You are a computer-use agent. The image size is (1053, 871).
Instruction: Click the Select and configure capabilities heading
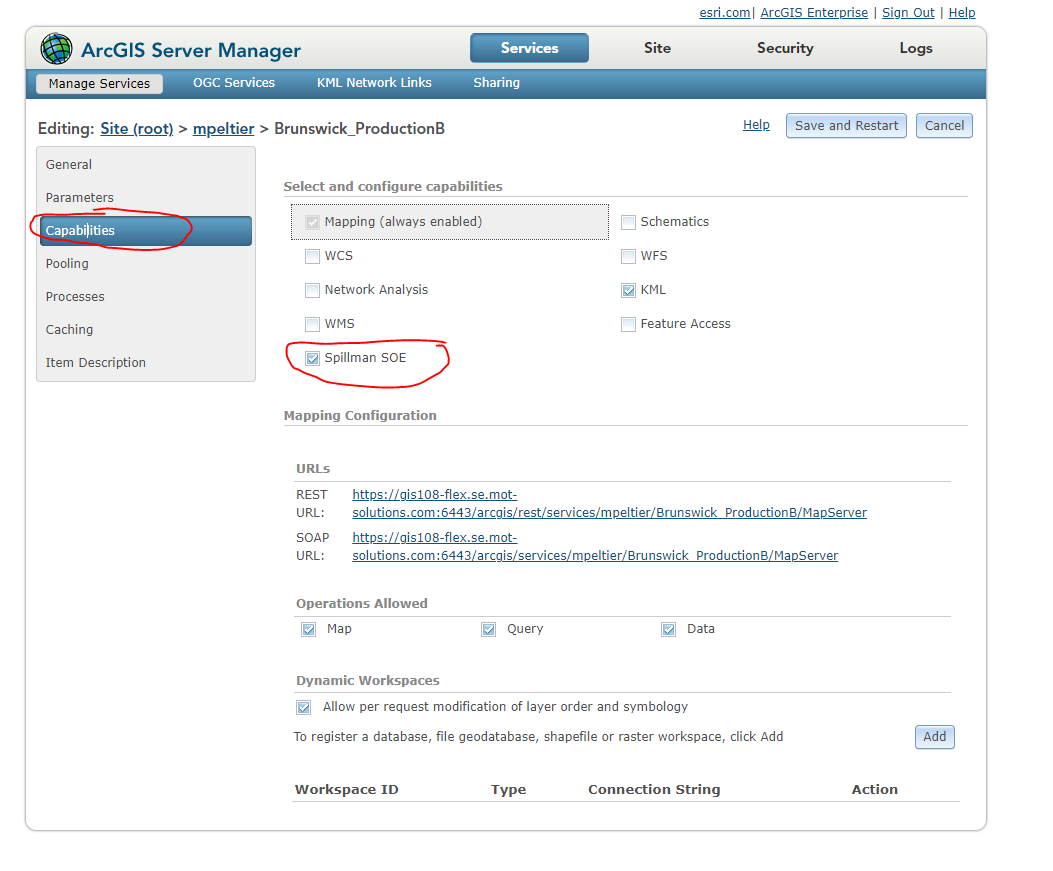pyautogui.click(x=393, y=187)
